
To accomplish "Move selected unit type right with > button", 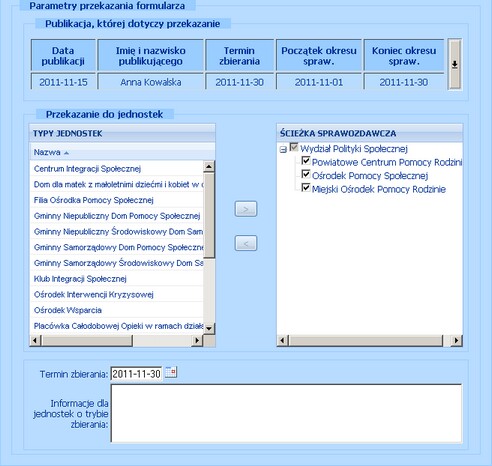I will [246, 209].
